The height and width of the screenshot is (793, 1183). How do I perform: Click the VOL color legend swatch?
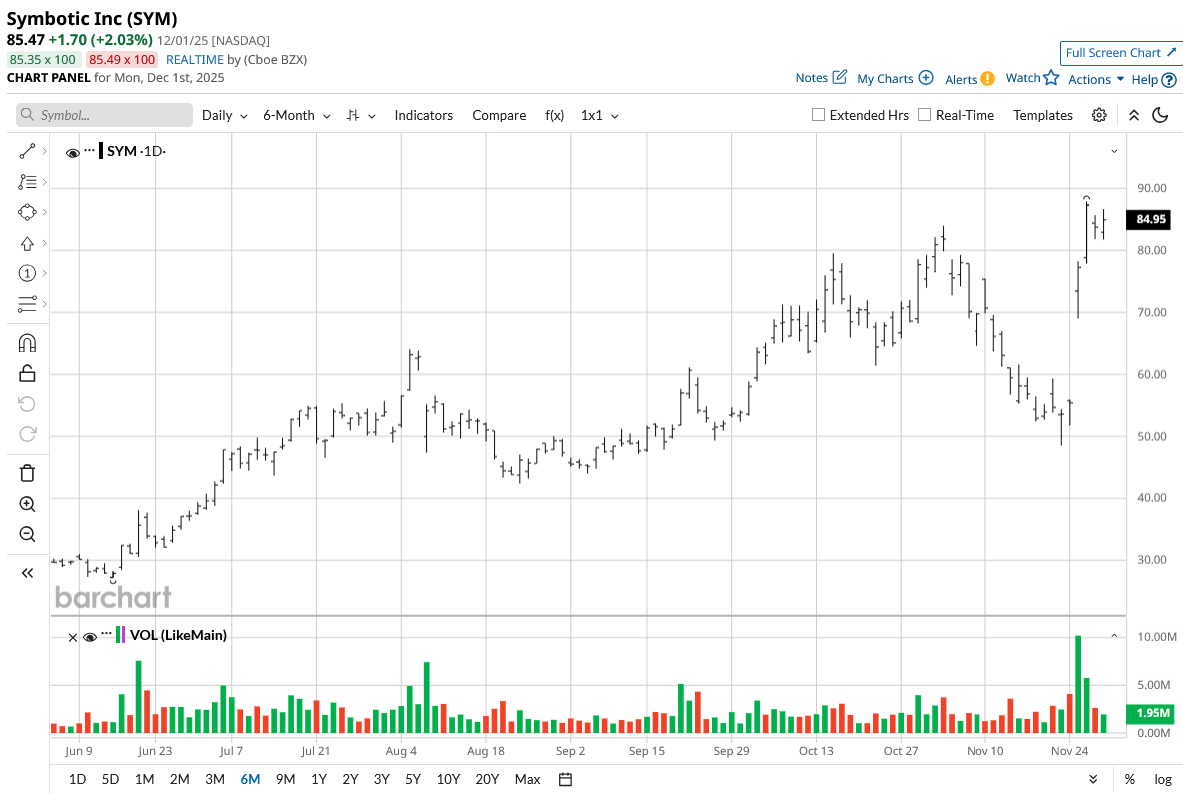click(x=121, y=635)
